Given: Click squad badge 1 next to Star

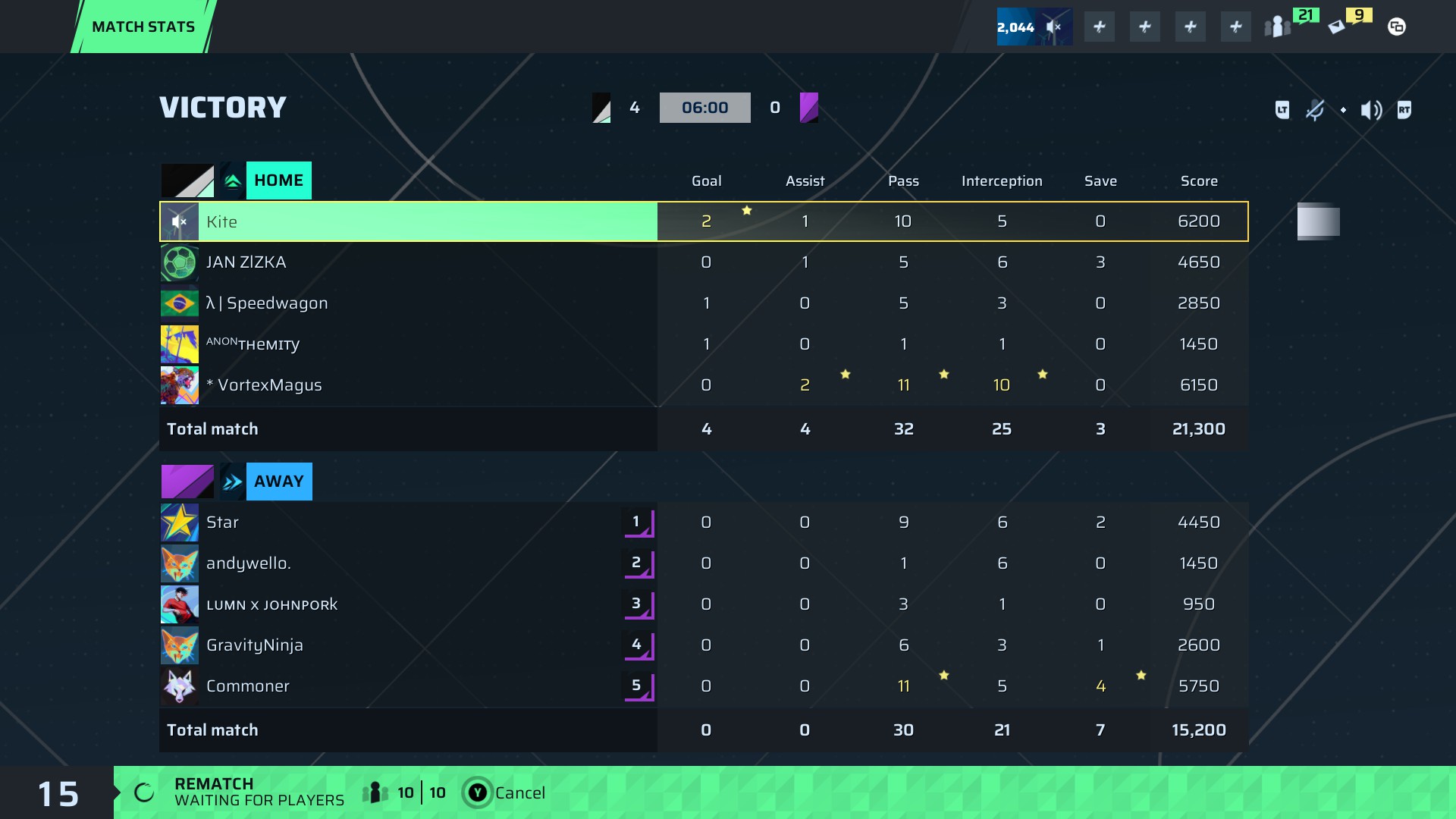Looking at the screenshot, I should click(x=639, y=522).
